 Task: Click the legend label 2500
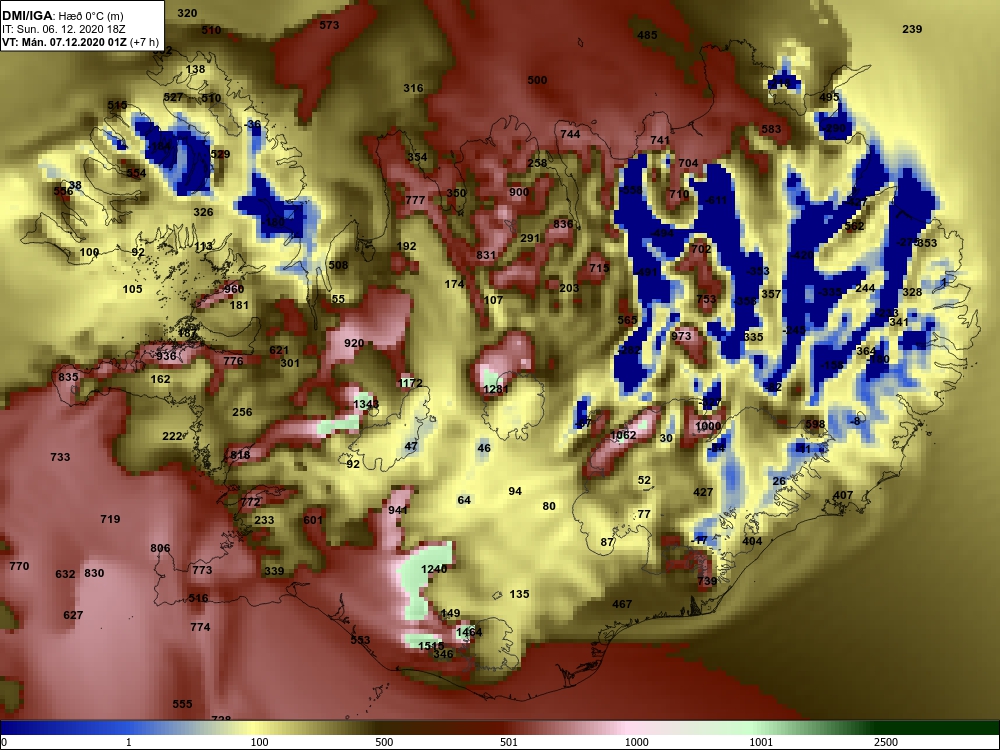(x=886, y=742)
